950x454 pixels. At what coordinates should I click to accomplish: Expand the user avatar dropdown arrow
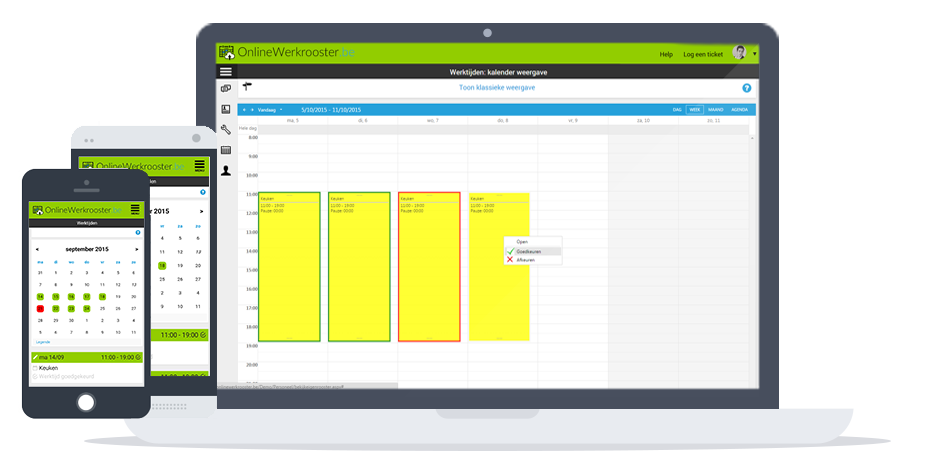click(755, 53)
